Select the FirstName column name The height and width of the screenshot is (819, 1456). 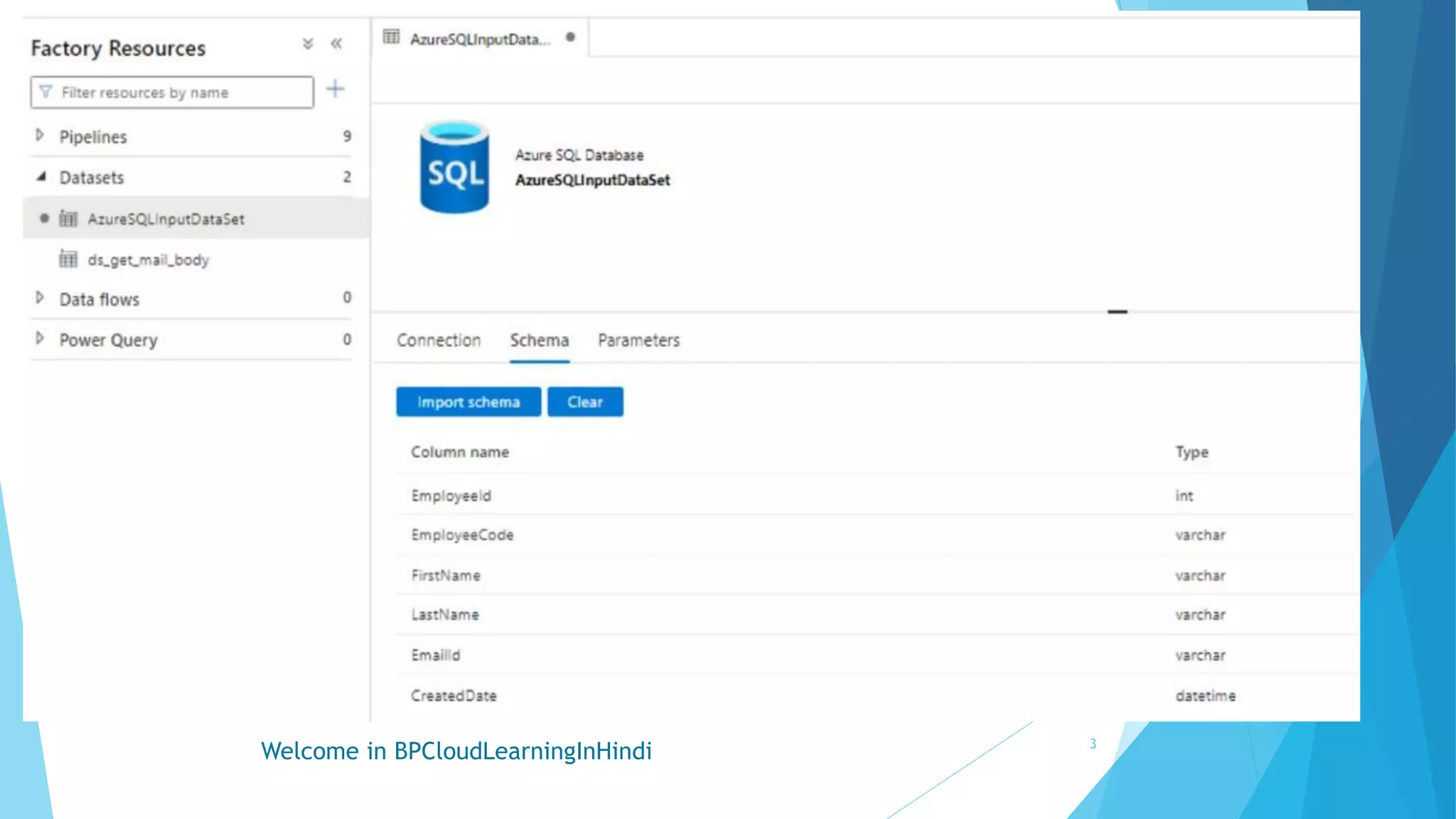(x=446, y=575)
